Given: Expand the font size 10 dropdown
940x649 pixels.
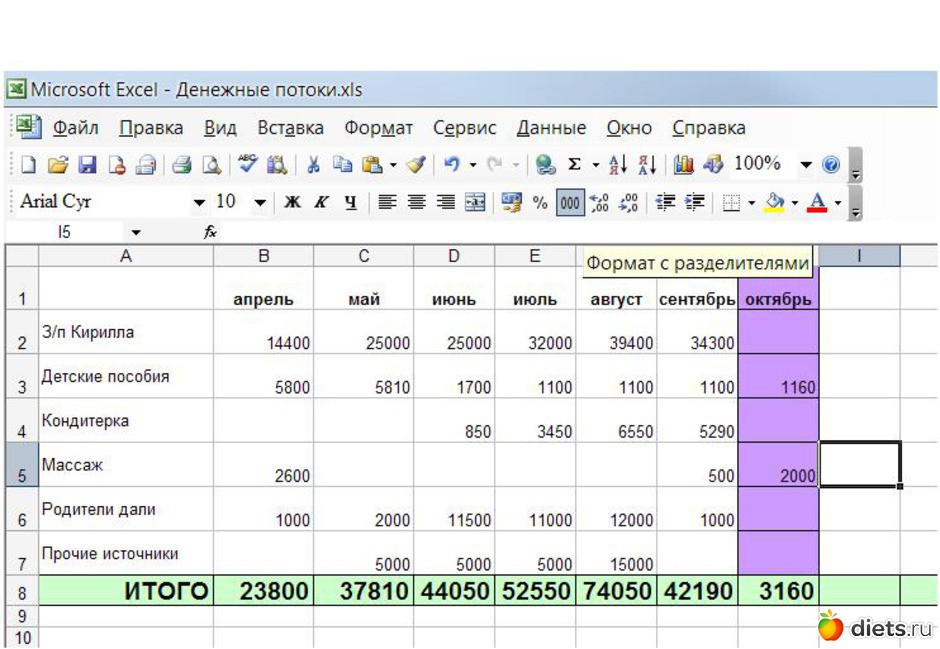Looking at the screenshot, I should (260, 202).
